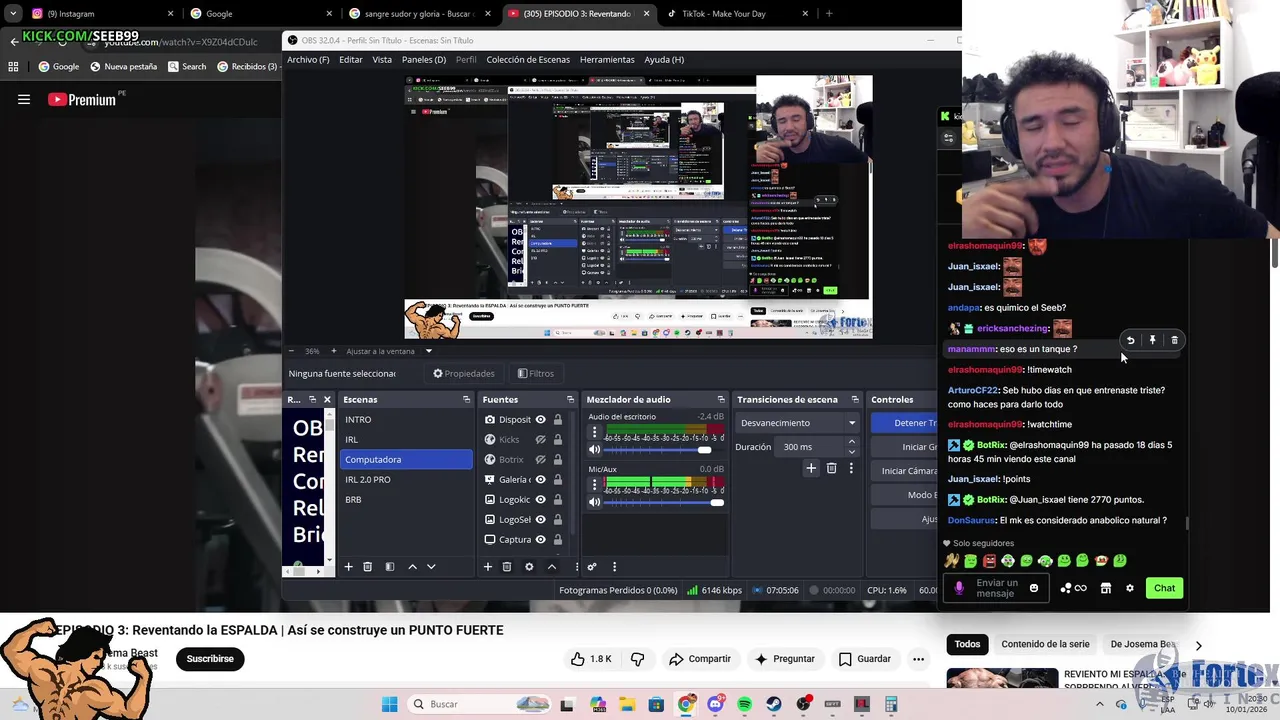Open Archivo menu in OBS

[x=308, y=60]
